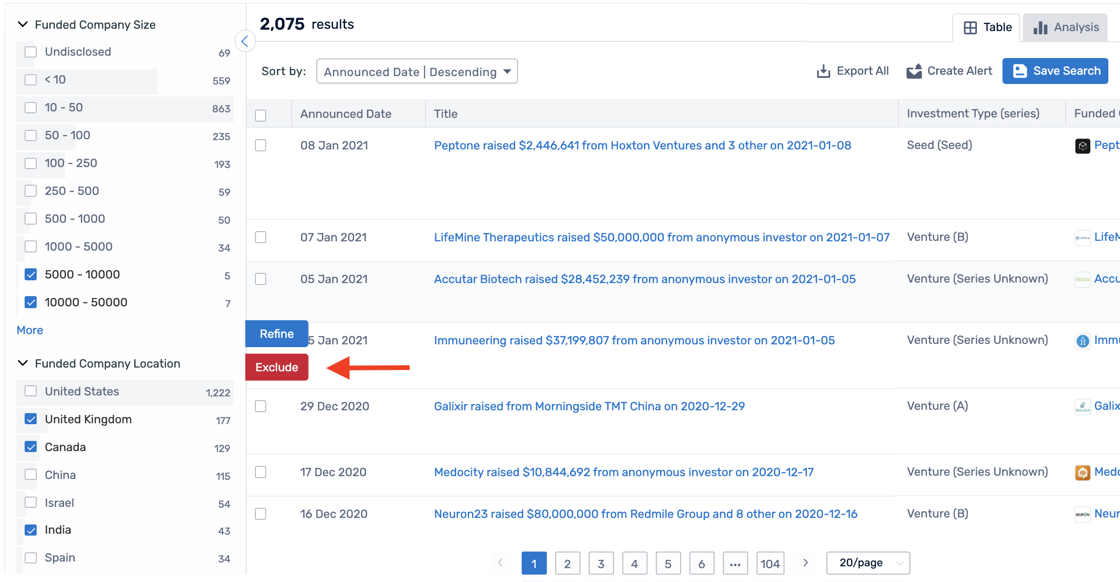Open the LifeMine Therapeutics funding round link
Viewport: 1120px width, 582px height.
coord(661,237)
